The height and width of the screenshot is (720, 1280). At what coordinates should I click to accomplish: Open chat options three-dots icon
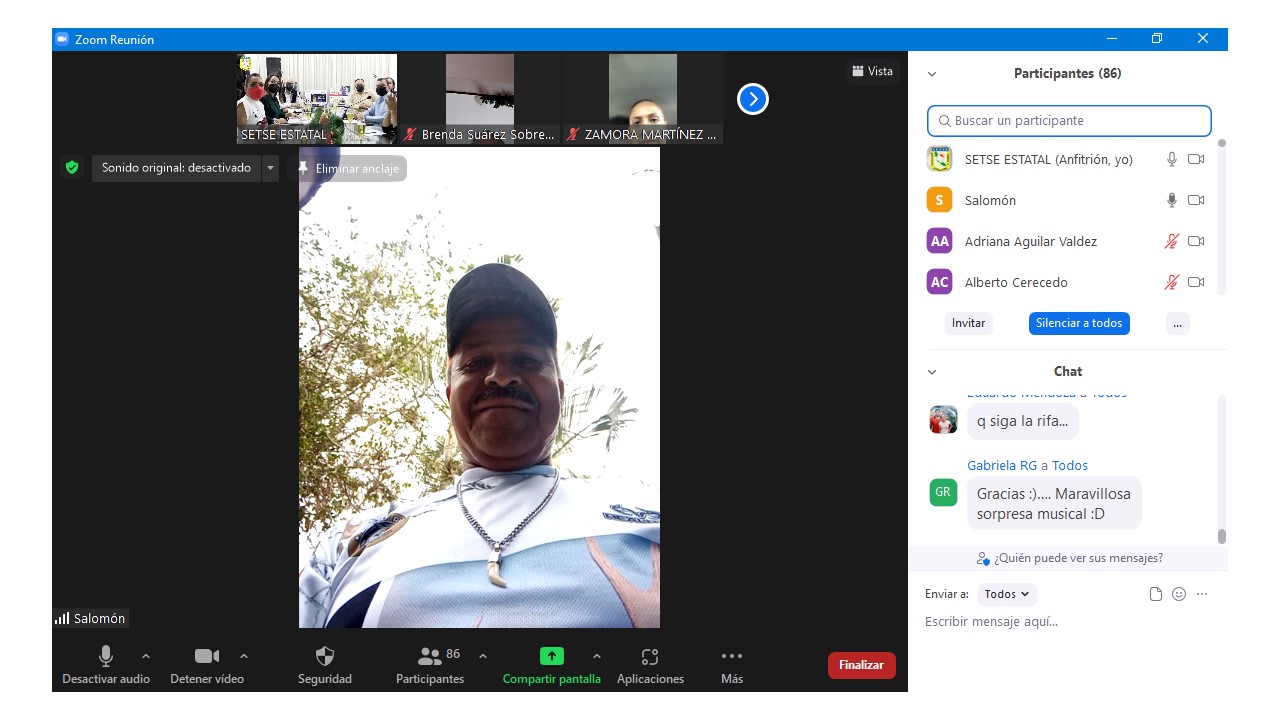(x=1202, y=594)
